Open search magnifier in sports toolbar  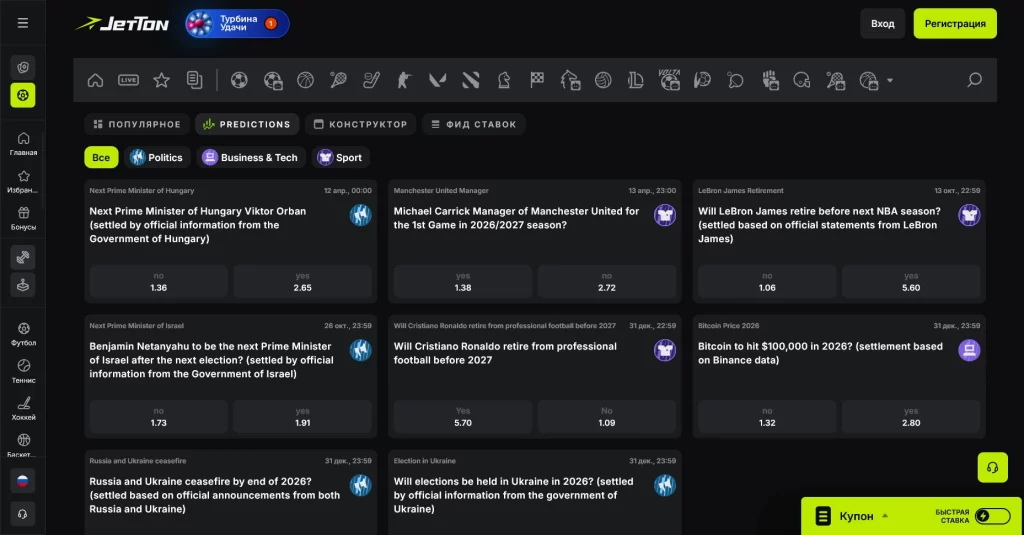(x=974, y=80)
